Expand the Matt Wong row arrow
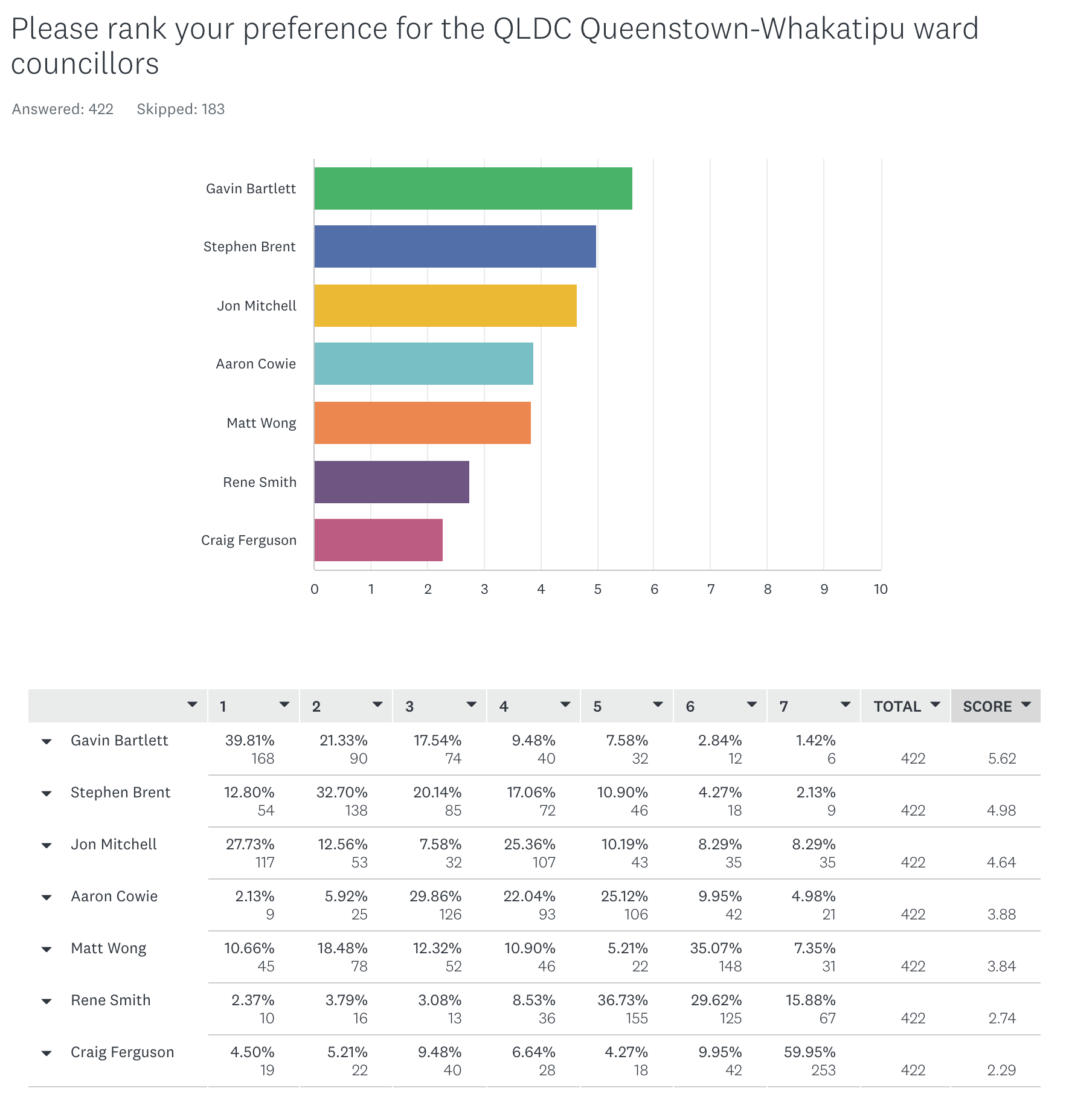The image size is (1069, 1120). click(47, 950)
